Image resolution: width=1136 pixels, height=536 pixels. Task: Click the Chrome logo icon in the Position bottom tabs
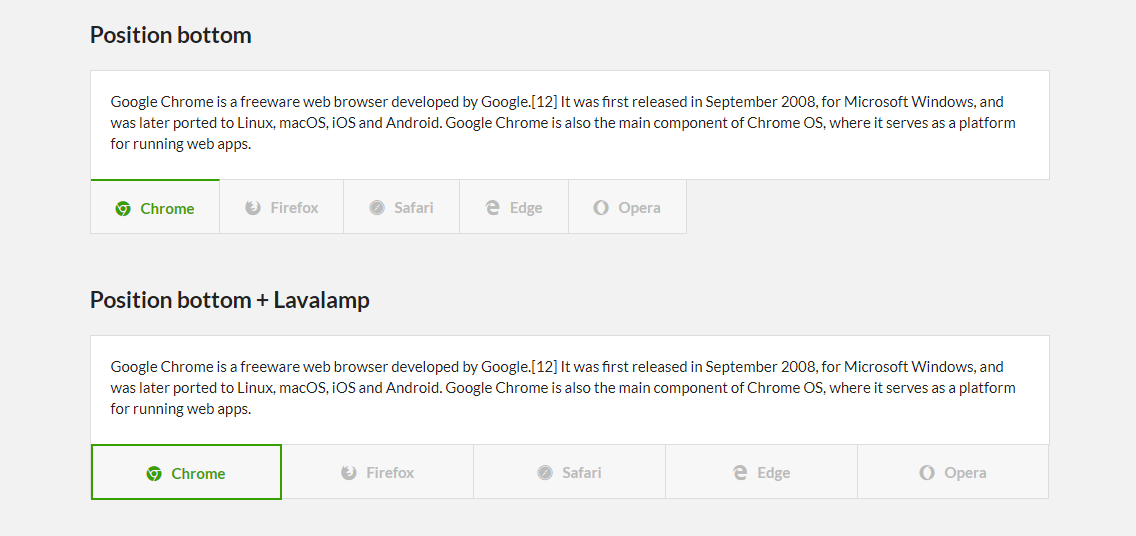tap(123, 209)
